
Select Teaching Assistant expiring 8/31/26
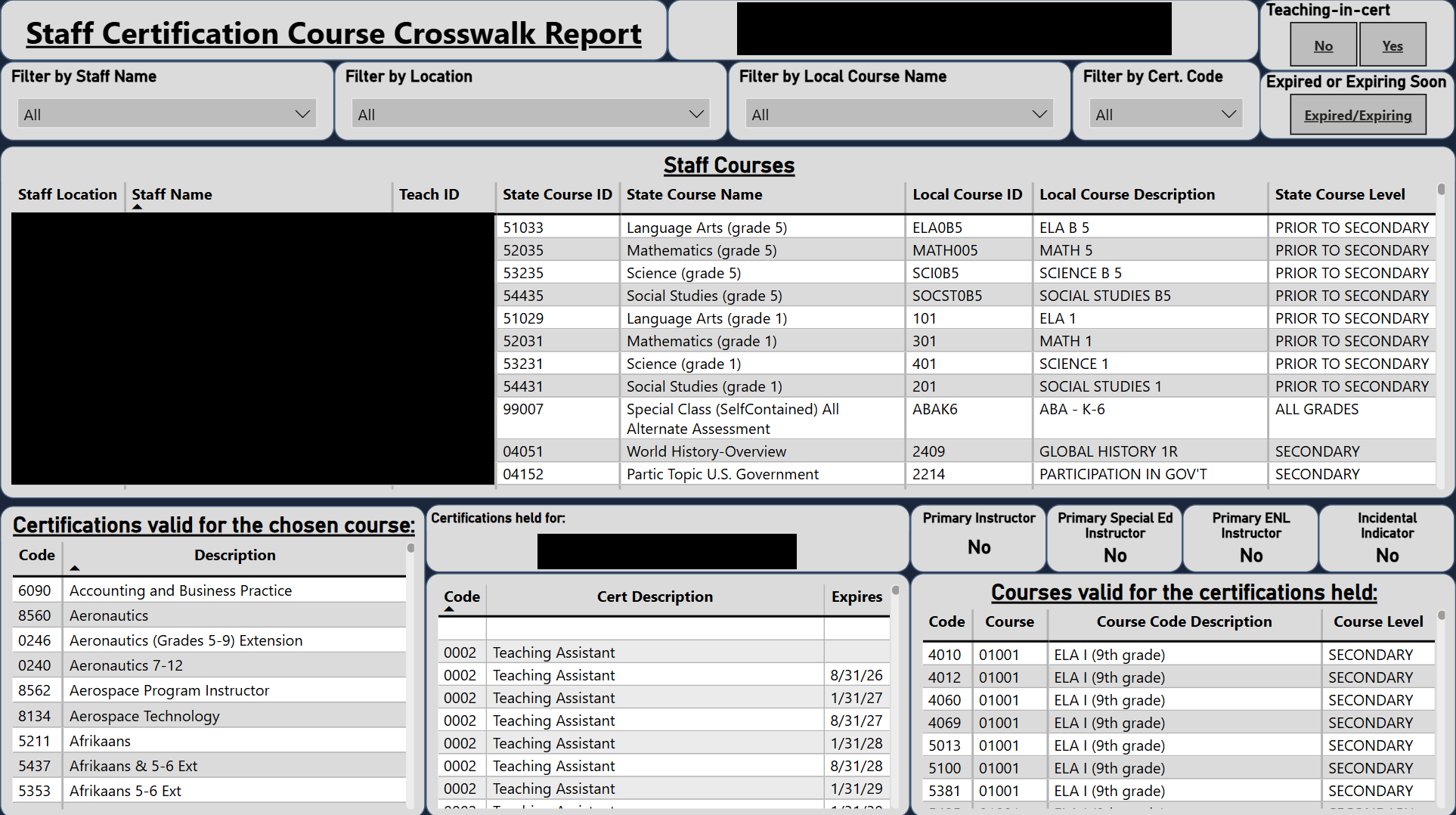[x=664, y=675]
